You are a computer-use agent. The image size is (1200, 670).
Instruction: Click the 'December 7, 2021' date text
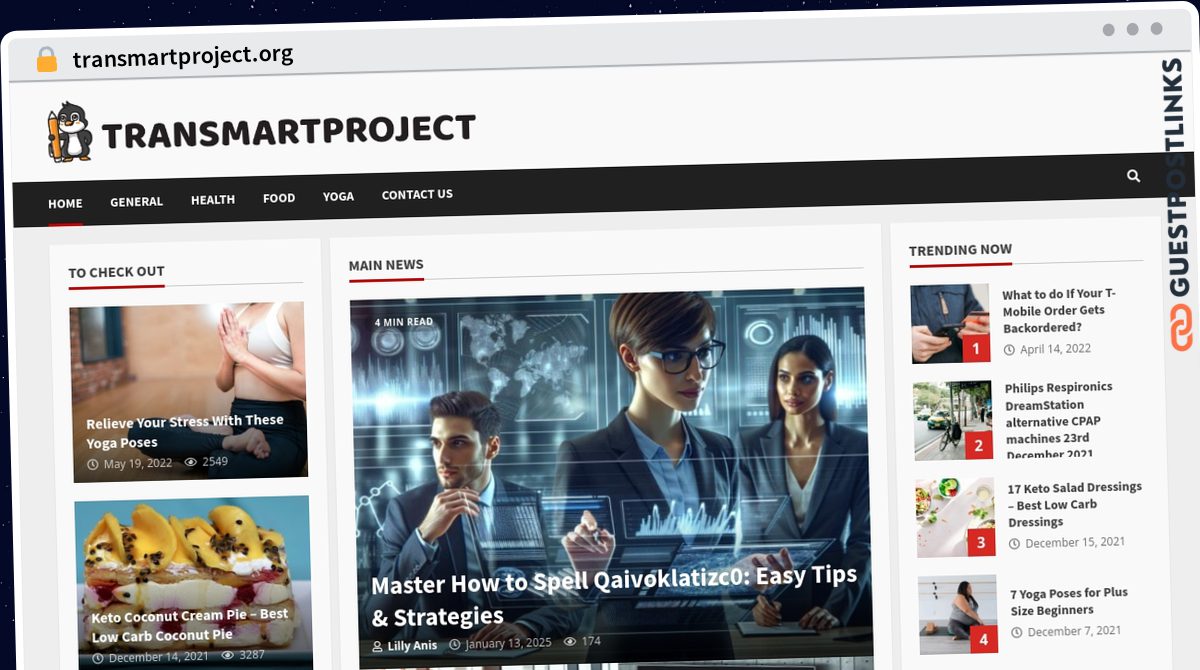(1074, 631)
